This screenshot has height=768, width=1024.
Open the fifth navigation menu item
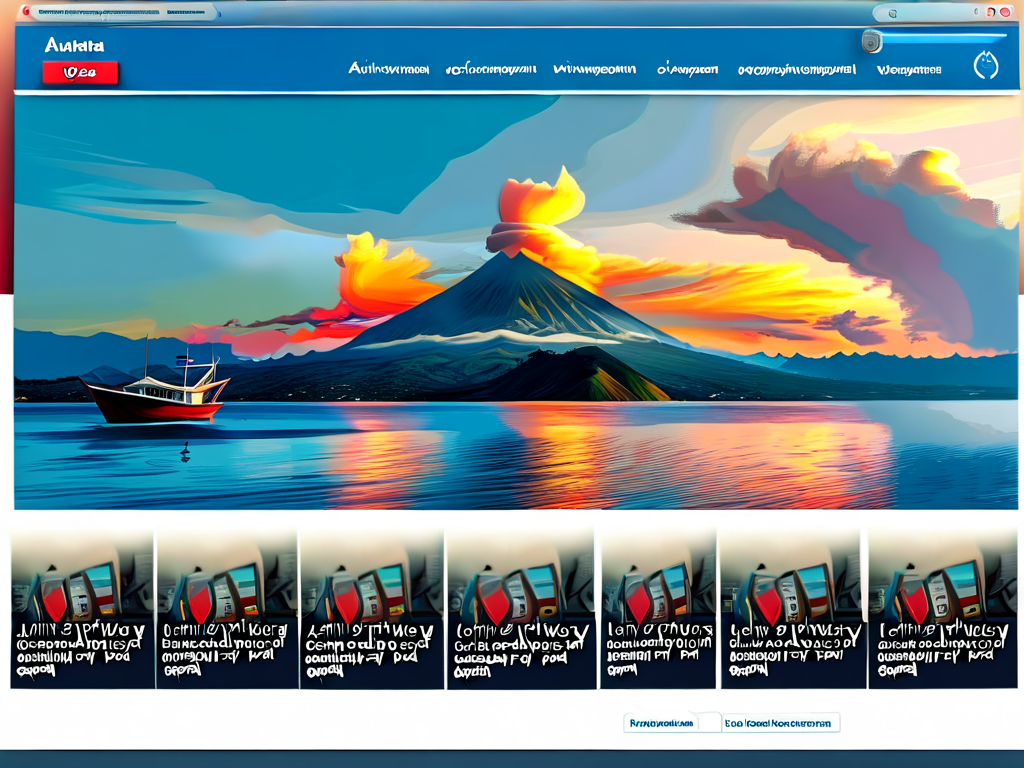point(797,70)
